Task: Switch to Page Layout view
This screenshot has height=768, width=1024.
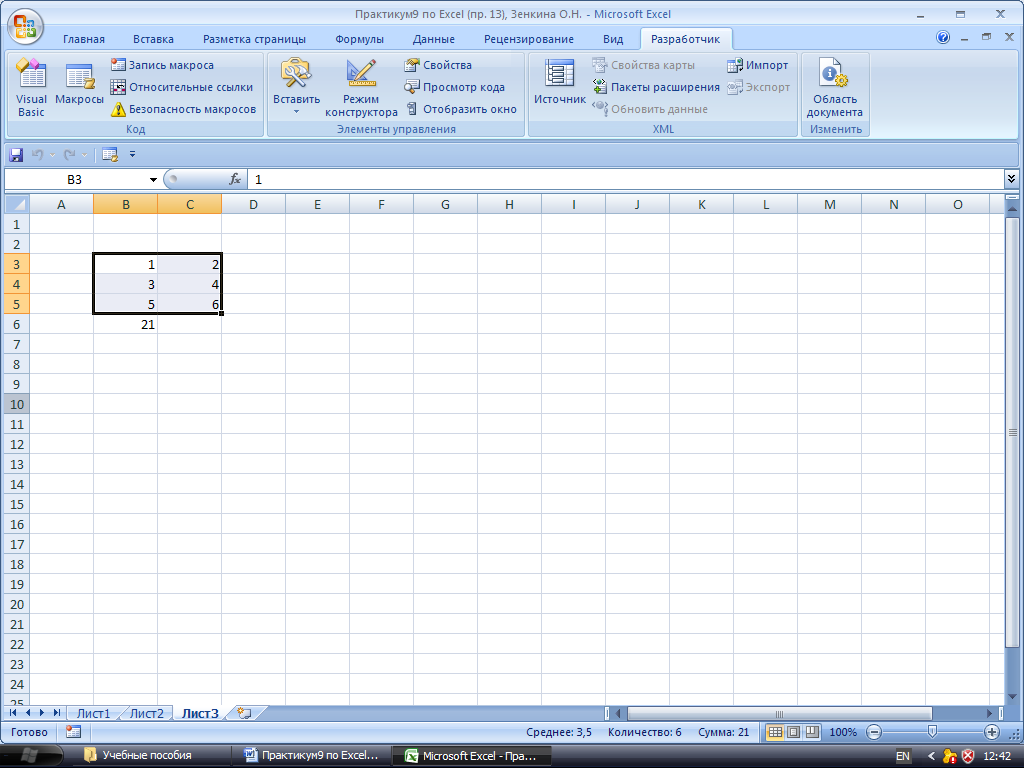Action: click(x=793, y=732)
